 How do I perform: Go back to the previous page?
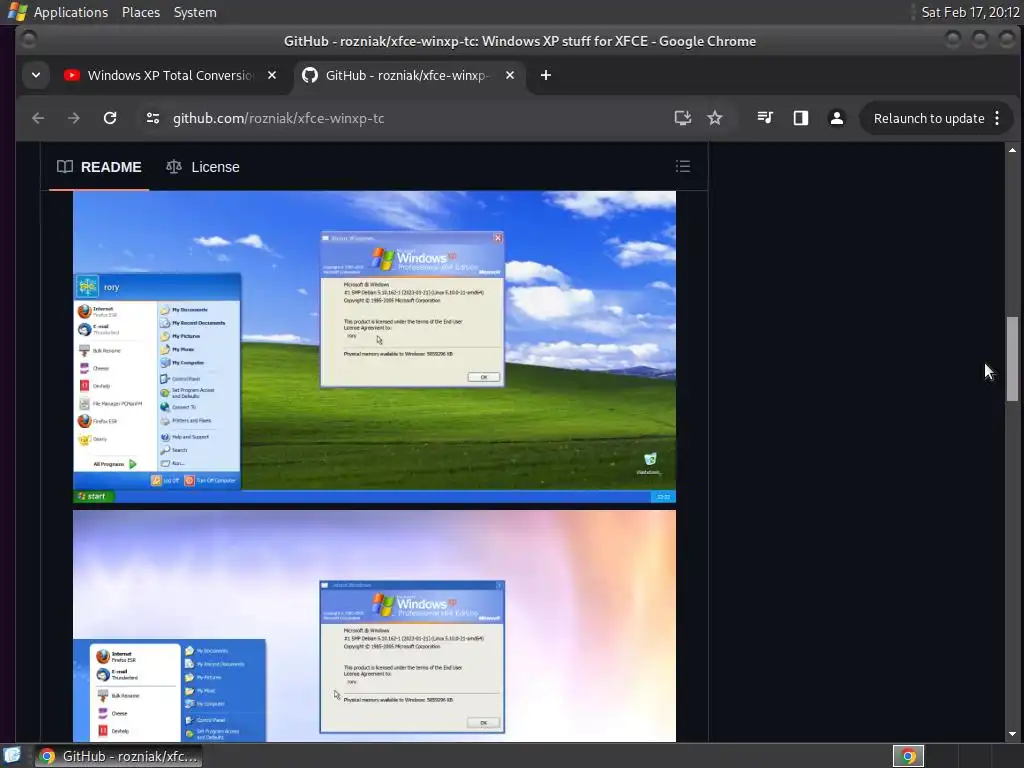click(38, 118)
